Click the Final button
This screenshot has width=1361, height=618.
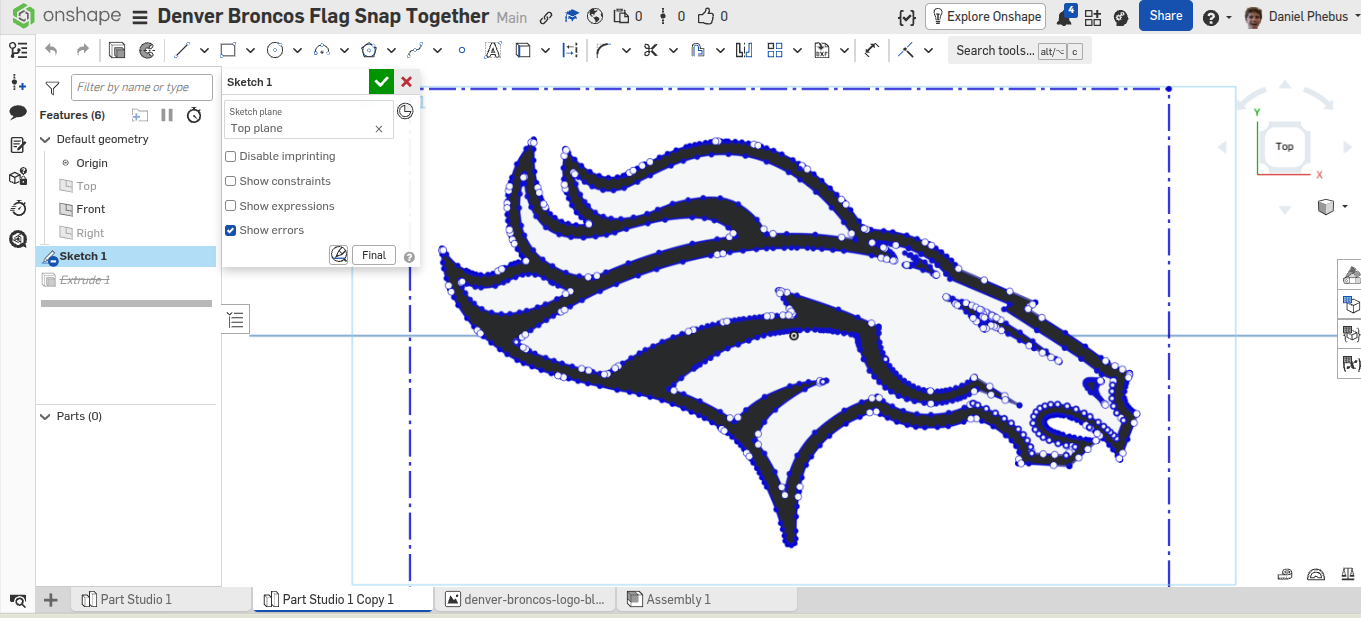pyautogui.click(x=374, y=255)
